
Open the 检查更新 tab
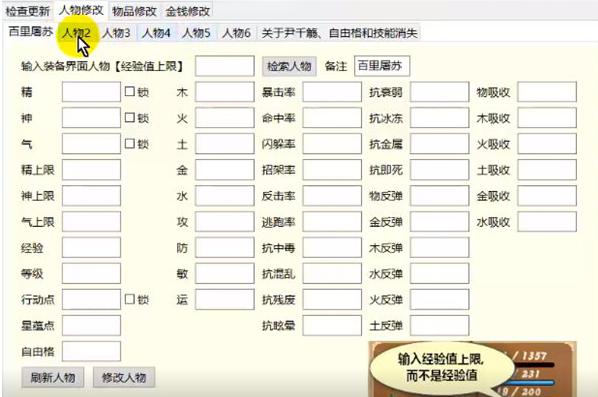(x=27, y=11)
